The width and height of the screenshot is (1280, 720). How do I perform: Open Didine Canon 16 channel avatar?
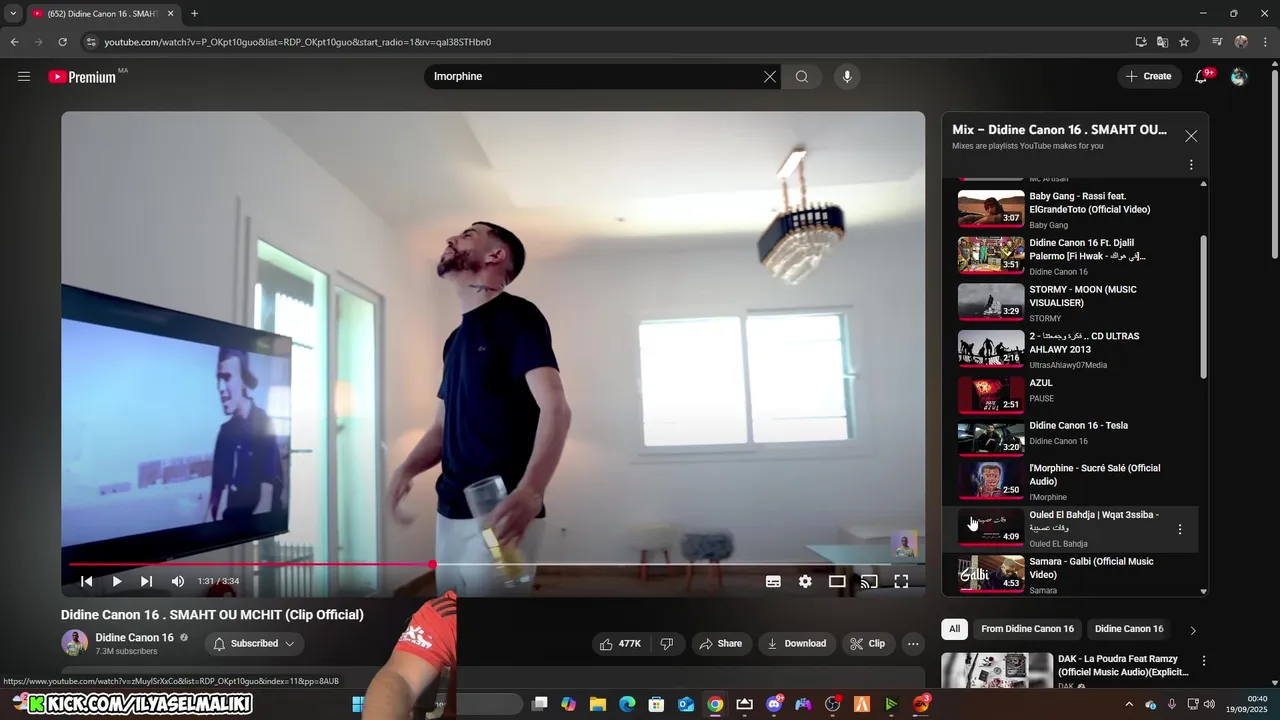[x=74, y=643]
